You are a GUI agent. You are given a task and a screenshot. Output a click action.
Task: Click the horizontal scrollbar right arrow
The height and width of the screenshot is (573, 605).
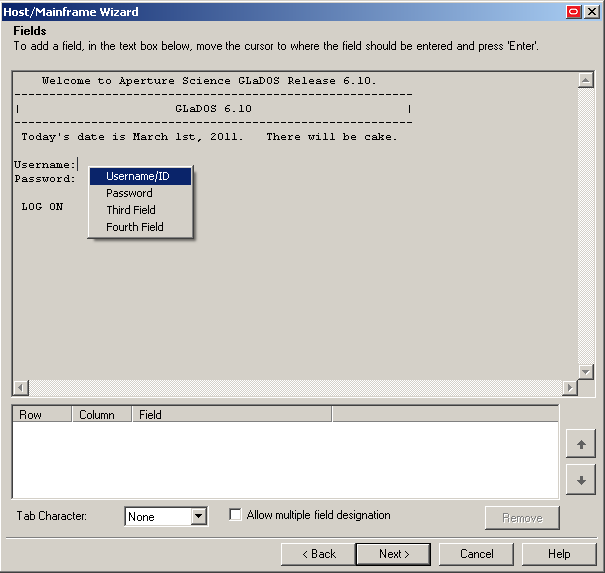click(x=570, y=387)
